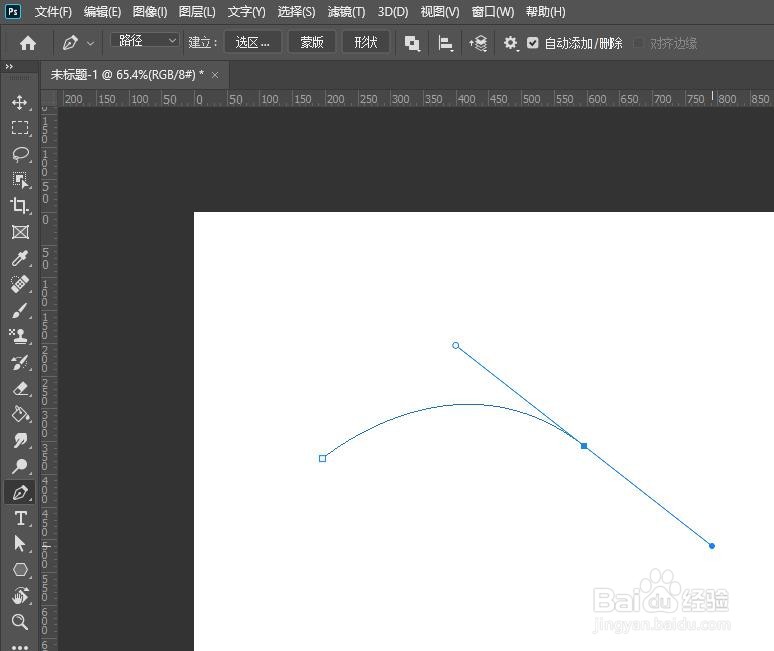Select the Frame tool
Viewport: 774px width, 651px height.
[20, 232]
